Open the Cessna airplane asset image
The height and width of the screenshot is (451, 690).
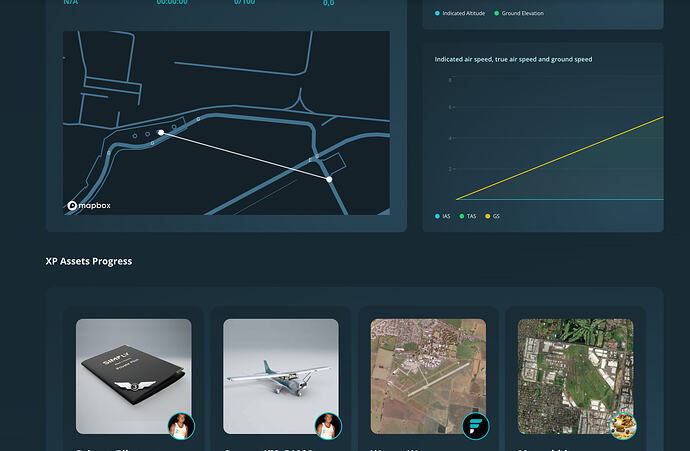pos(281,376)
